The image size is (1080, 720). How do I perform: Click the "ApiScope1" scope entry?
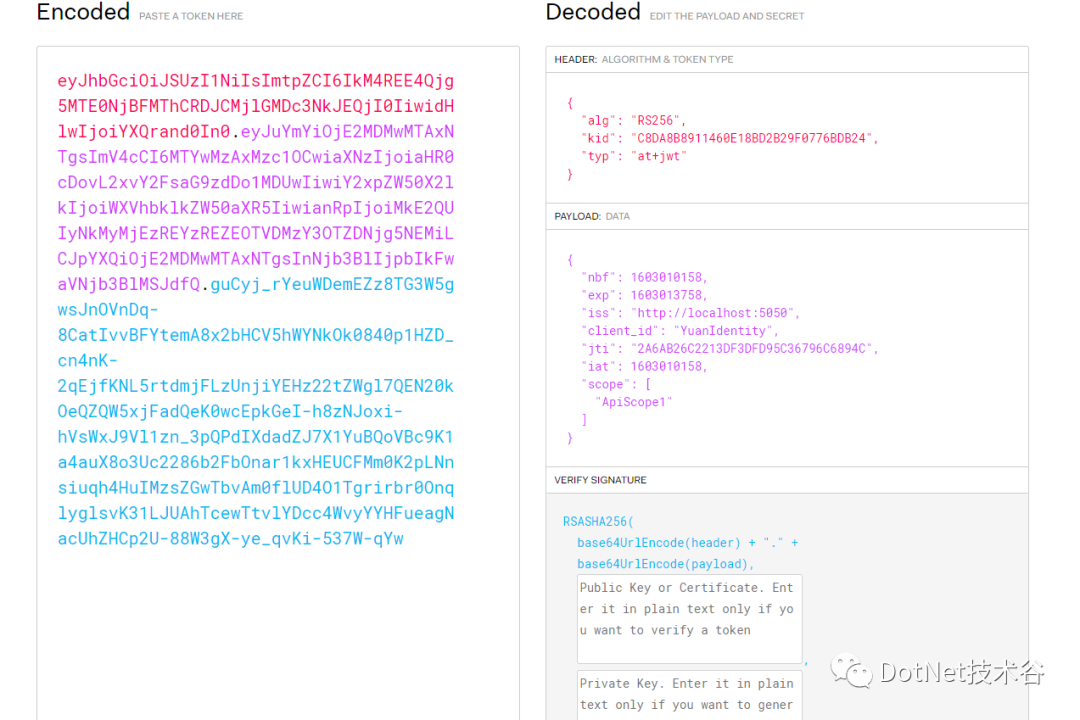coord(633,402)
